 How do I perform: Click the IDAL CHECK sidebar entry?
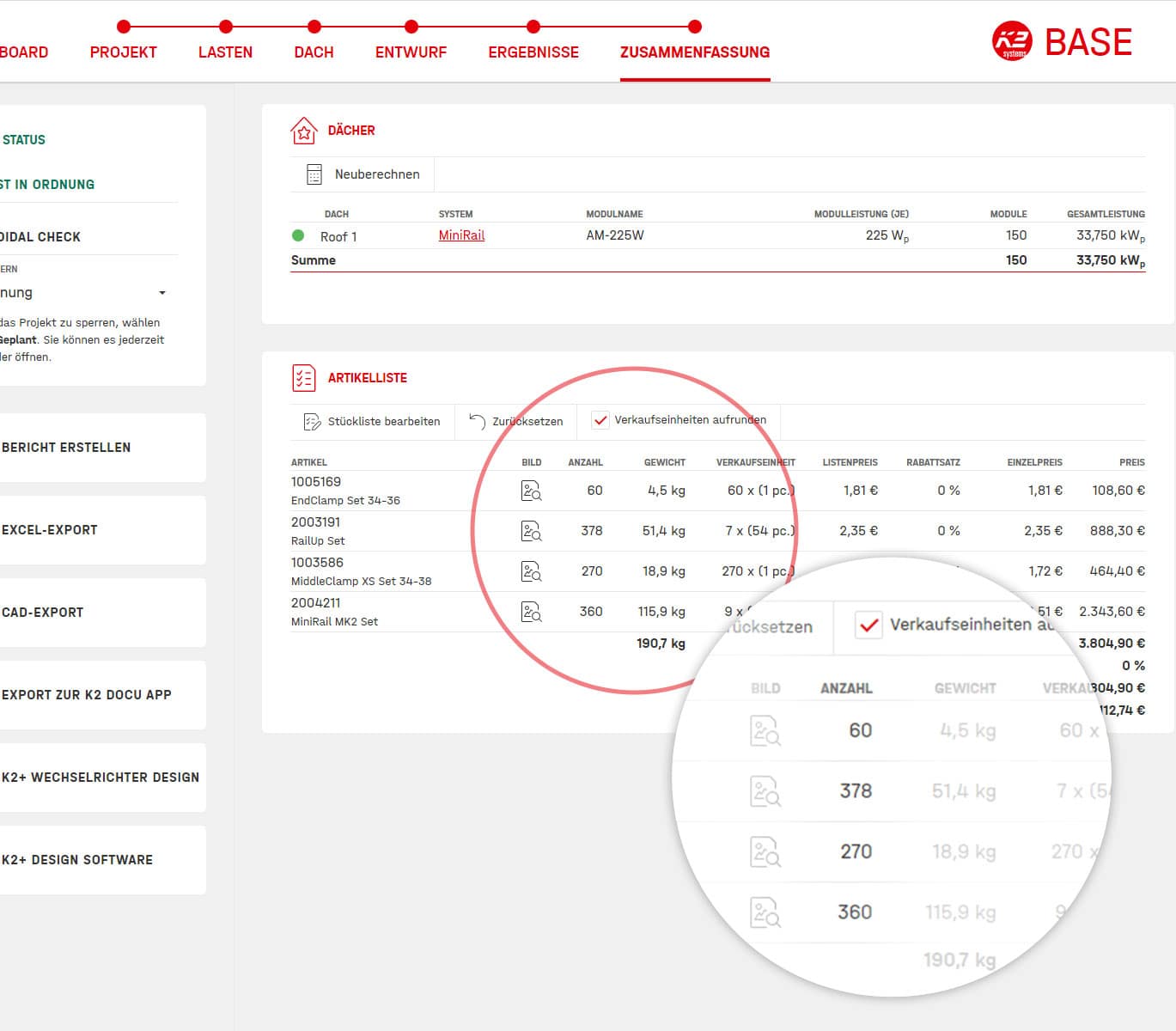(40, 237)
